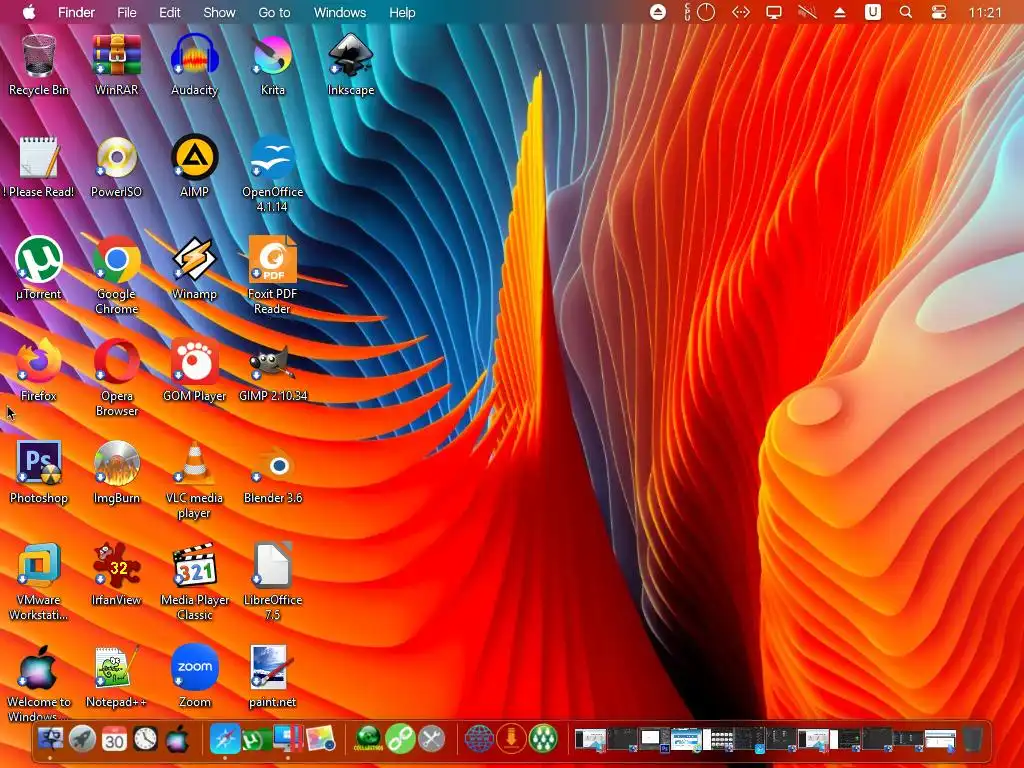Image resolution: width=1024 pixels, height=768 pixels.
Task: Open the Edit menu
Action: tap(170, 12)
